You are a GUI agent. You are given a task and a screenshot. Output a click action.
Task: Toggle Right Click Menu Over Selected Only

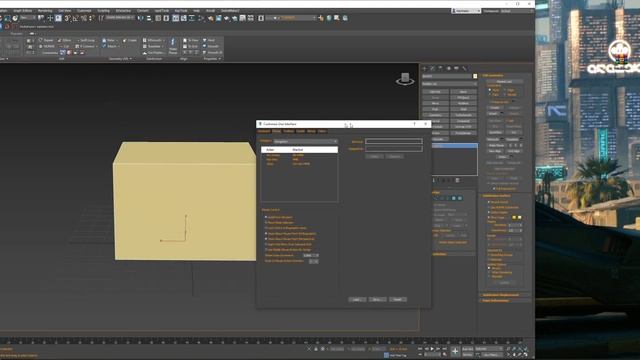(266, 244)
